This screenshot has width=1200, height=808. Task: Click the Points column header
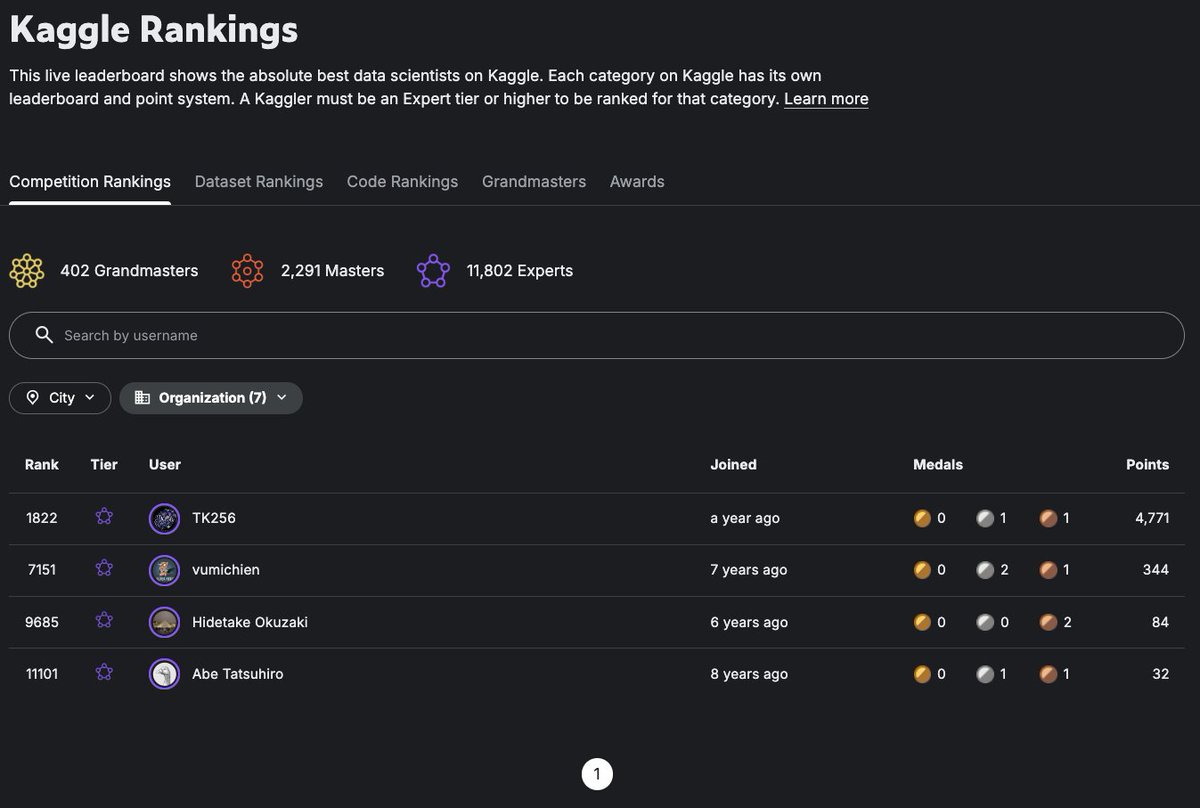1147,464
